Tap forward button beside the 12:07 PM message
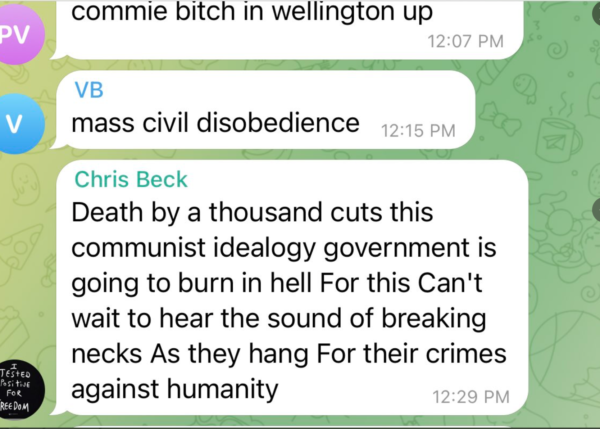This screenshot has width=600, height=429. coord(596,13)
